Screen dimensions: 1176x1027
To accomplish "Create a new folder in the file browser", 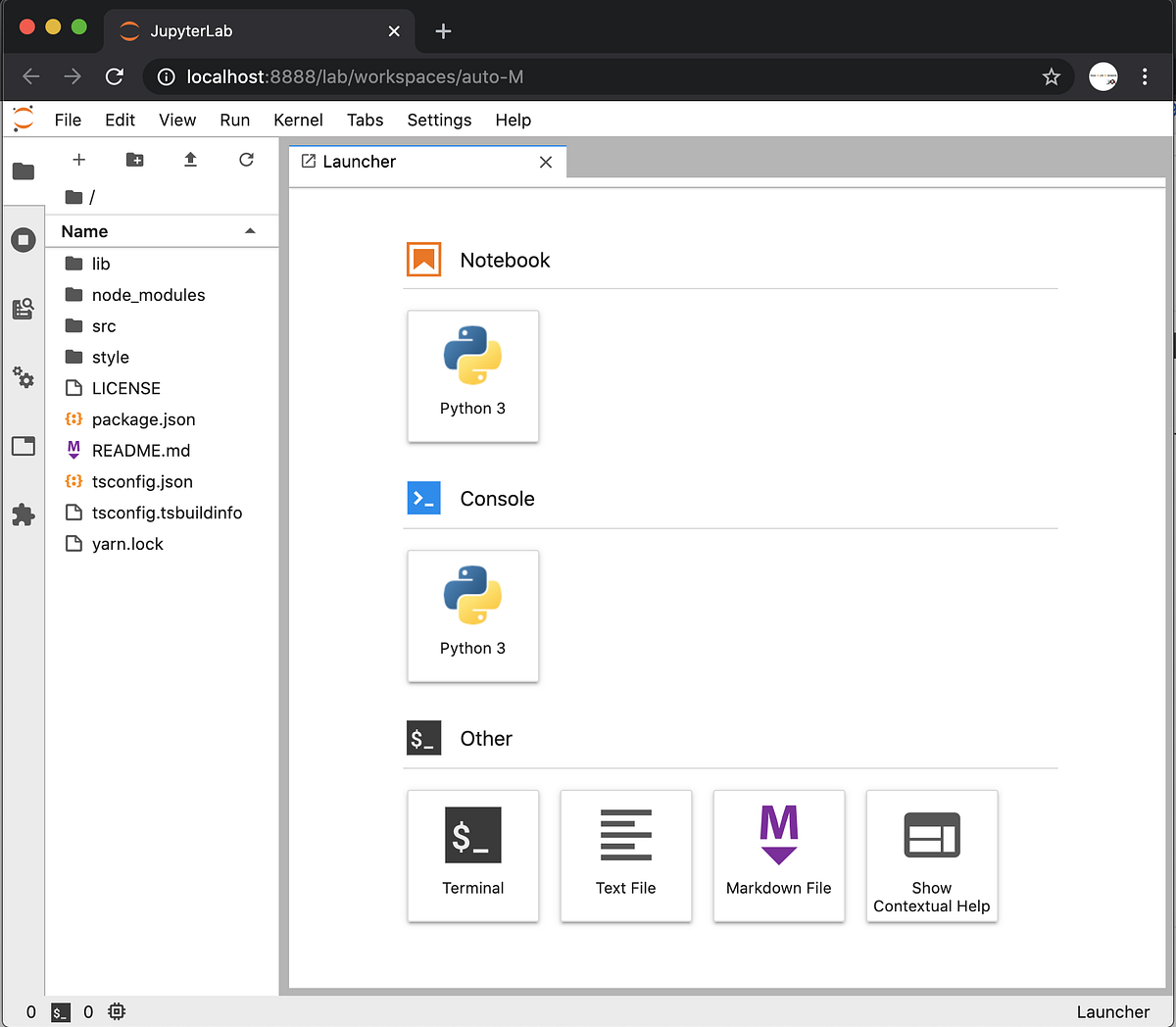I will click(x=134, y=159).
